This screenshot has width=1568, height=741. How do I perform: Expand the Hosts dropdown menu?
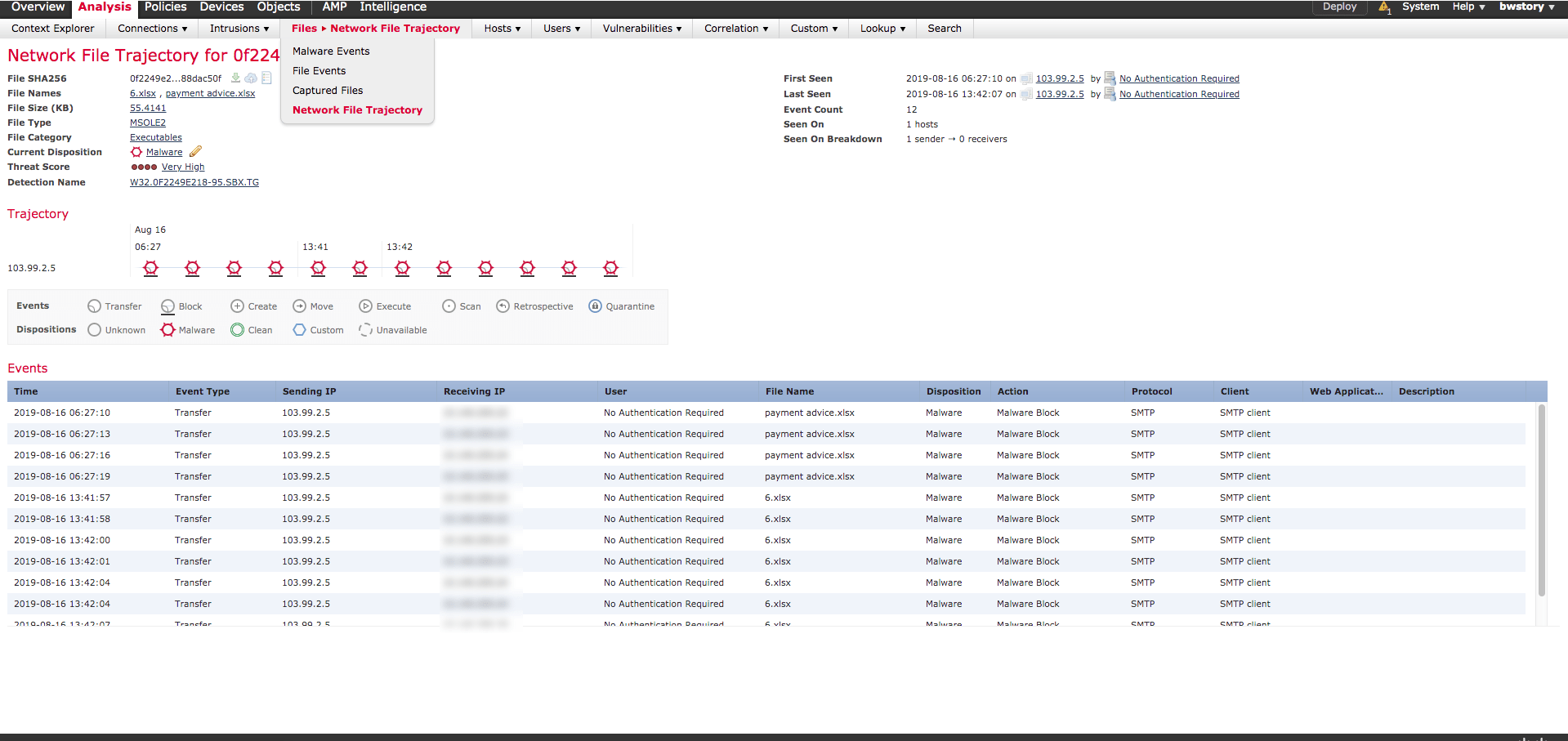(502, 29)
